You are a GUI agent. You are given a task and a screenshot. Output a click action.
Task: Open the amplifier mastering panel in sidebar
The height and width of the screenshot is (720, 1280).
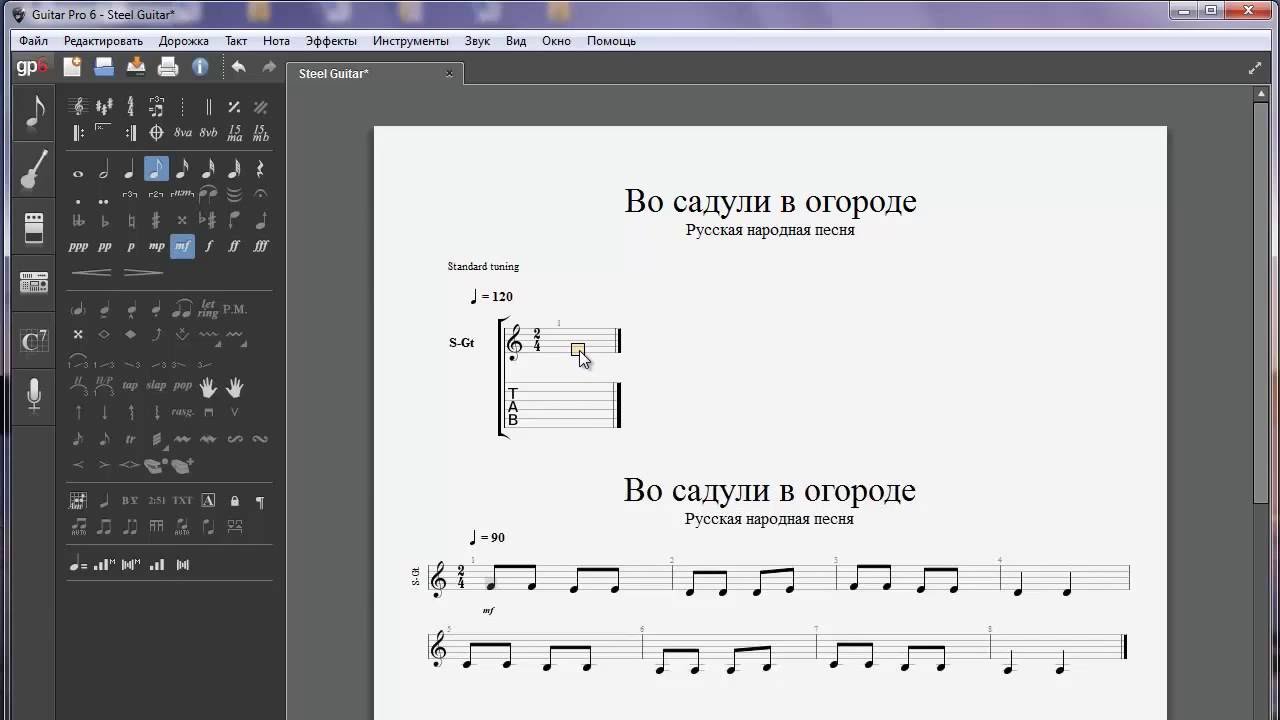click(34, 284)
